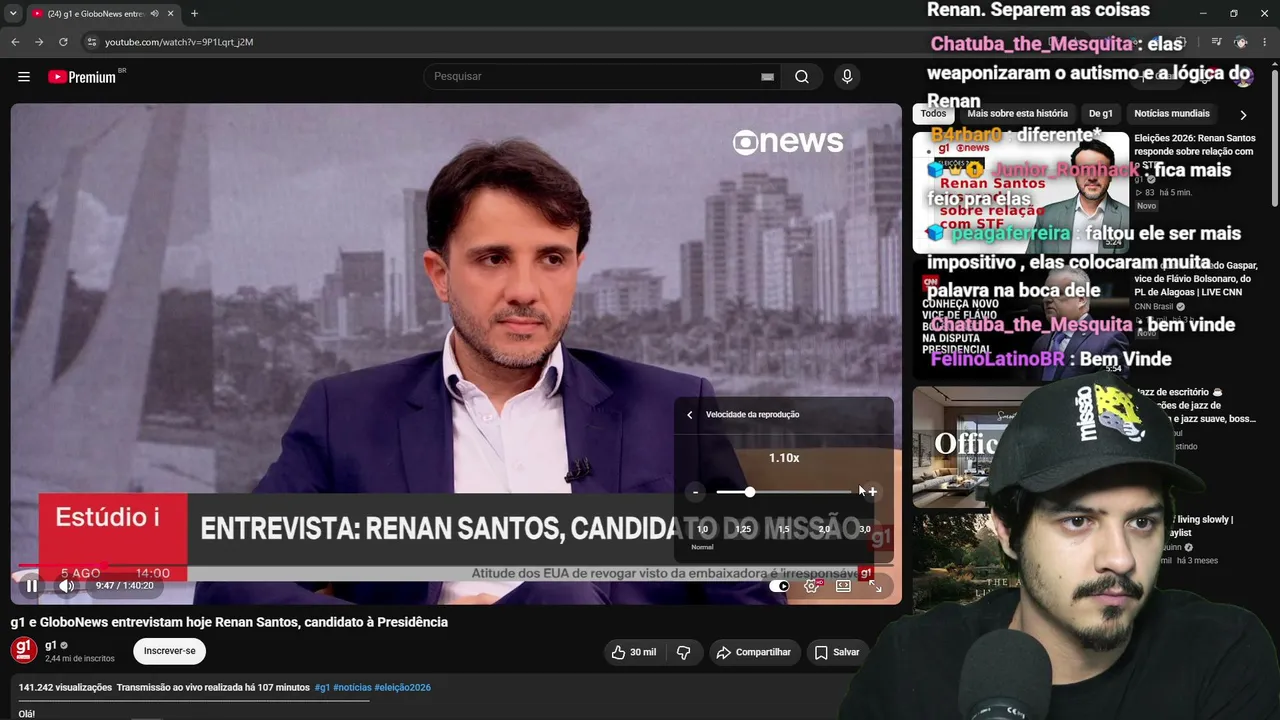Switch to theater mode
Viewport: 1280px width, 720px height.
click(843, 586)
